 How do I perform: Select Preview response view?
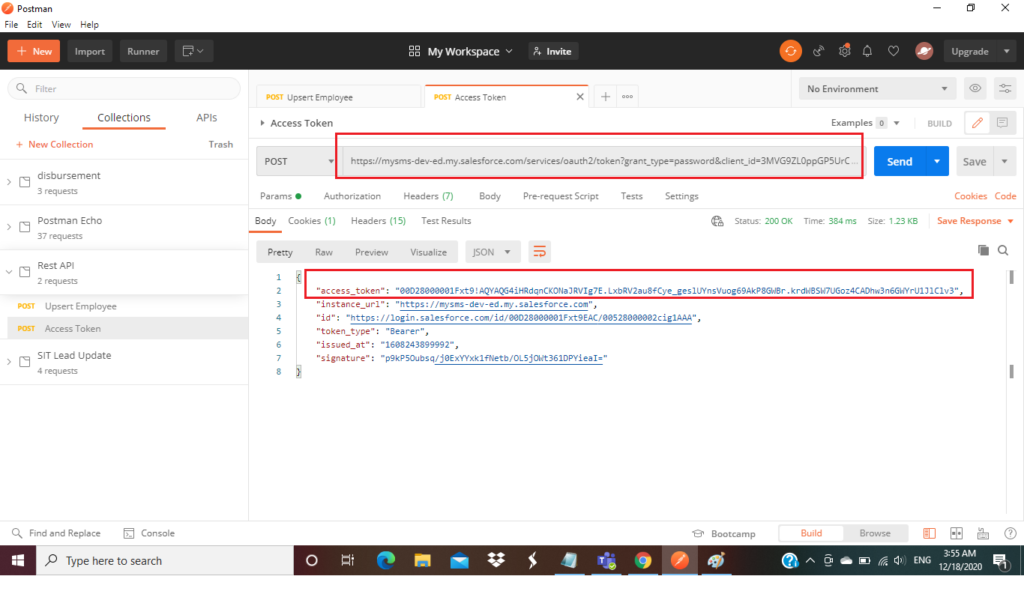[372, 252]
